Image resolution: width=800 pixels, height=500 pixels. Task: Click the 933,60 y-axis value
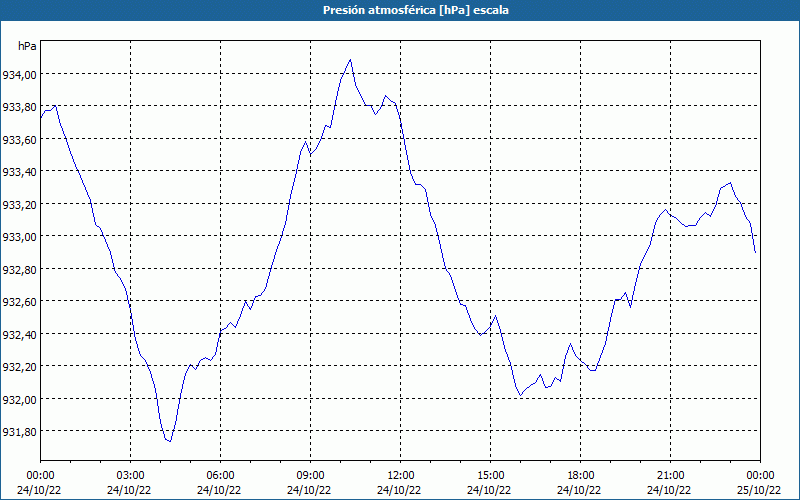coord(19,140)
